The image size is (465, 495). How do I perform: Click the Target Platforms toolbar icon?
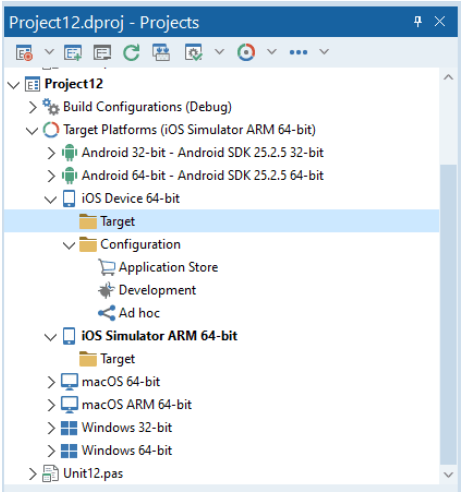point(246,52)
